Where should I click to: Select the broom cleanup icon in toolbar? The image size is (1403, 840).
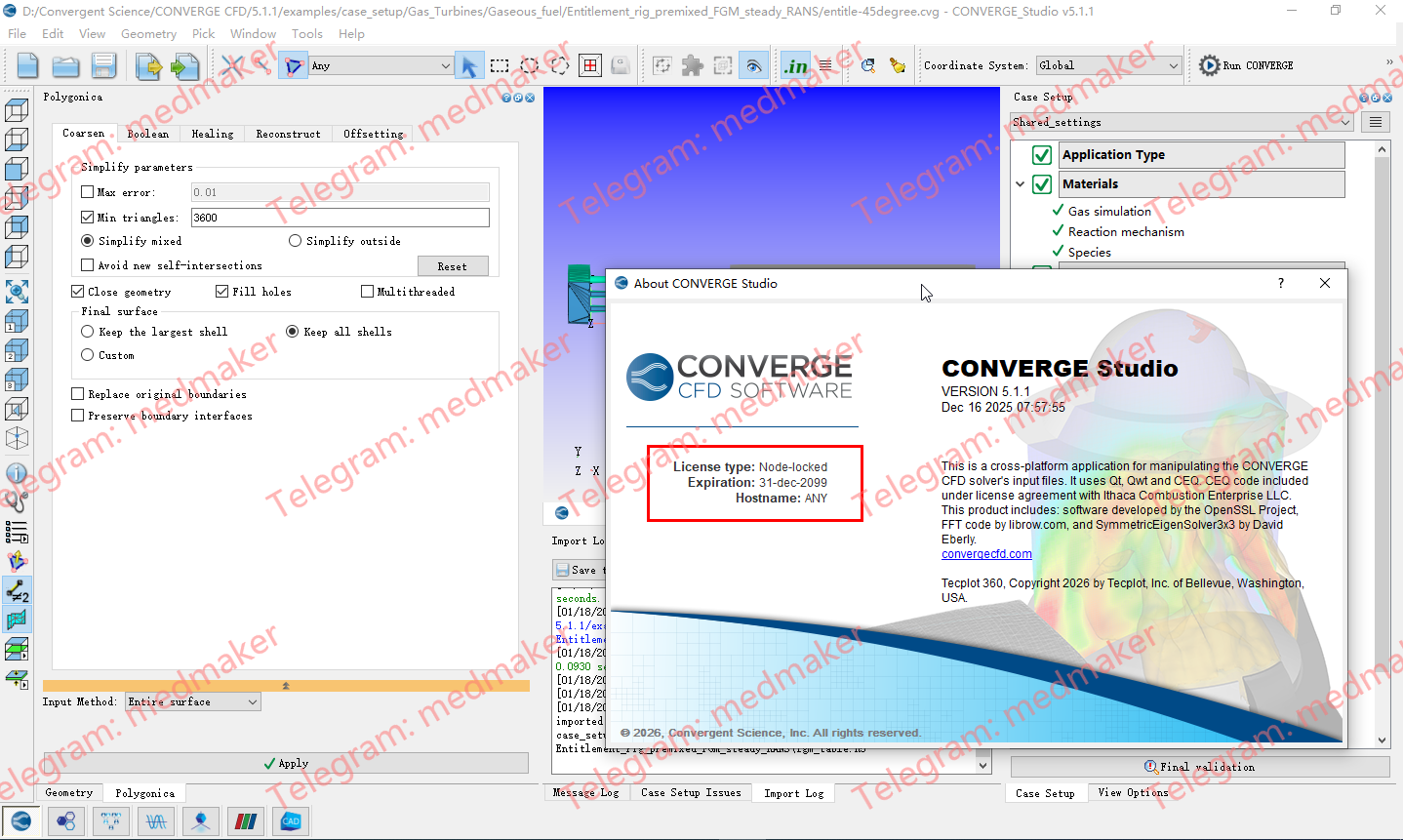tap(895, 65)
